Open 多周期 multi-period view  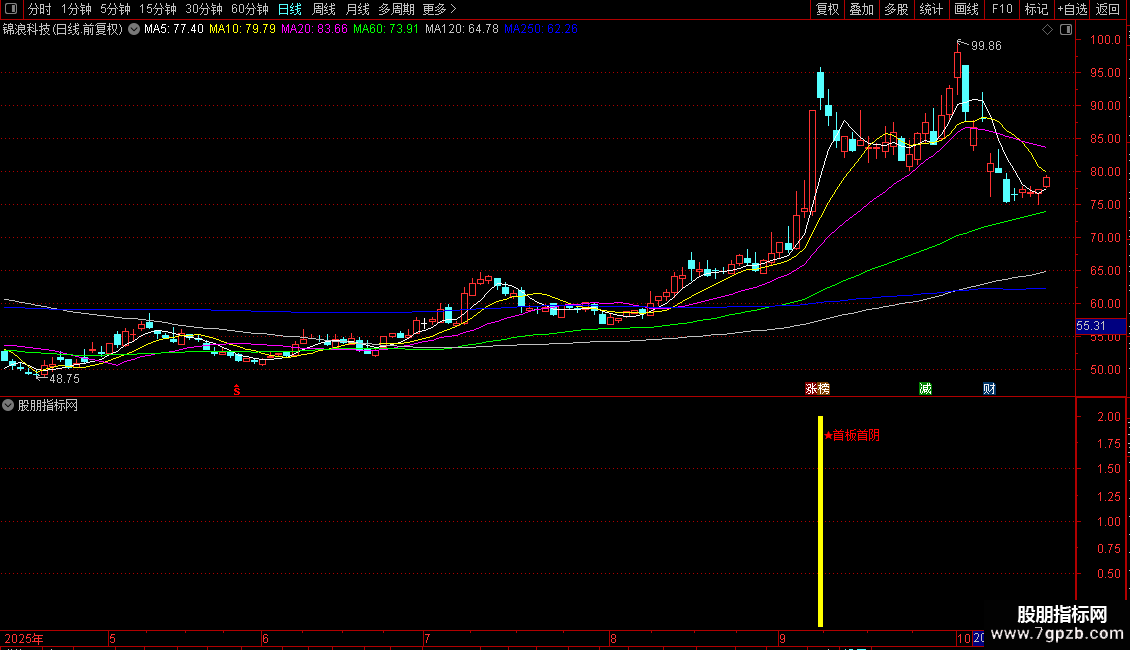pyautogui.click(x=396, y=9)
